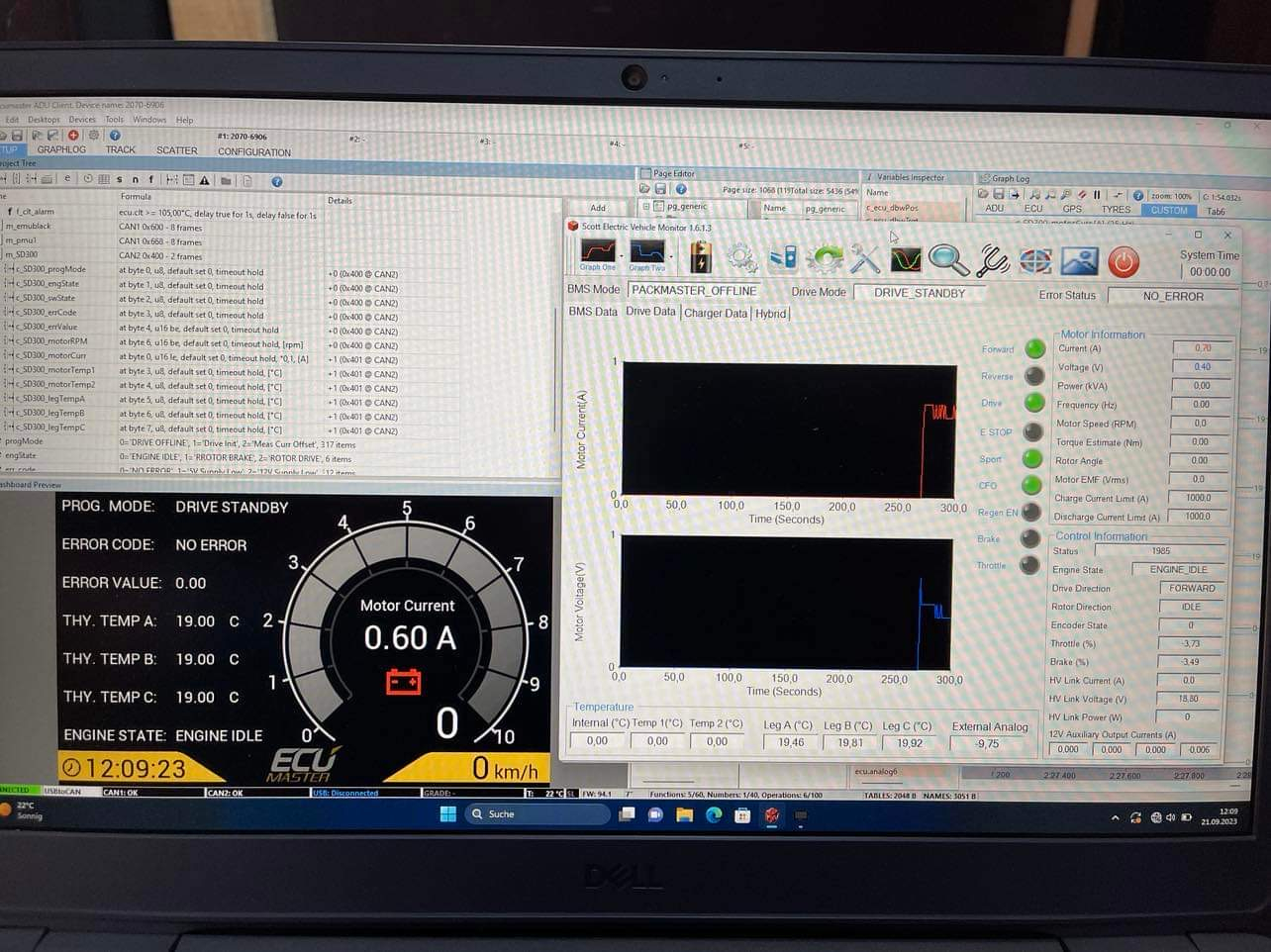Viewport: 1271px width, 952px height.
Task: Open the Graph Two dropdown arrow
Action: click(x=670, y=256)
